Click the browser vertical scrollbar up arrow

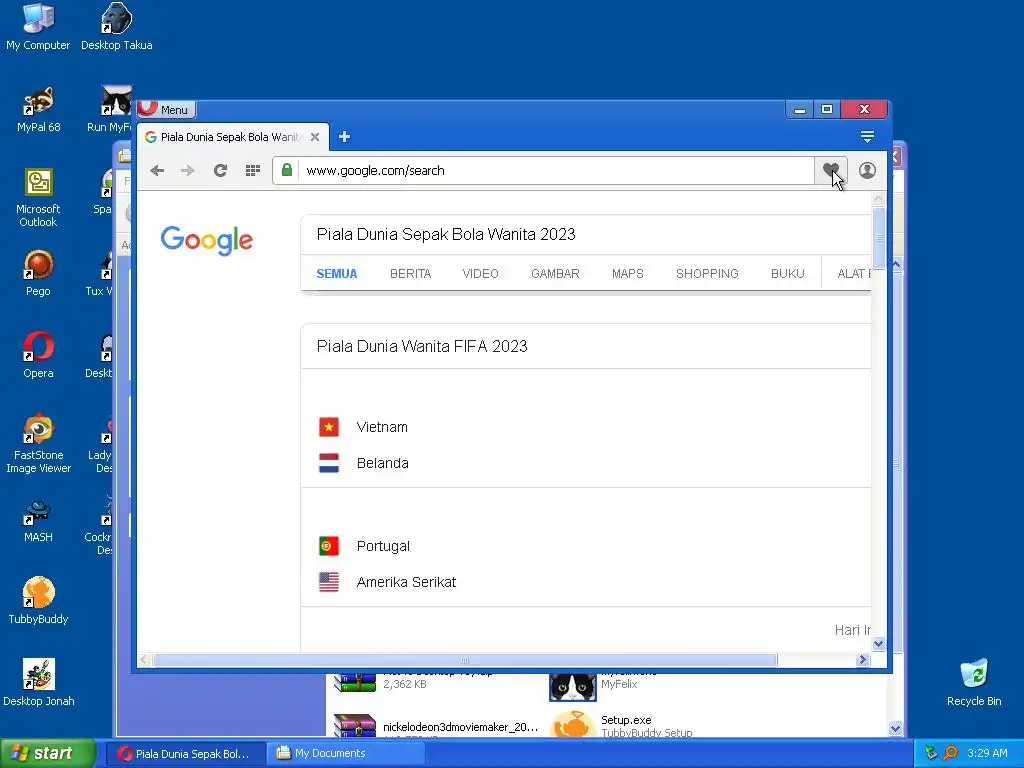point(878,199)
